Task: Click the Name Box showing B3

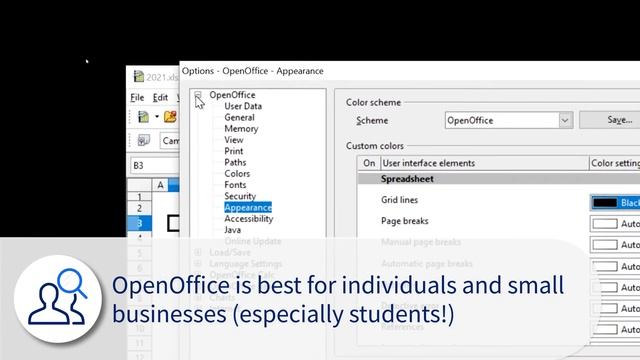Action: tap(154, 165)
